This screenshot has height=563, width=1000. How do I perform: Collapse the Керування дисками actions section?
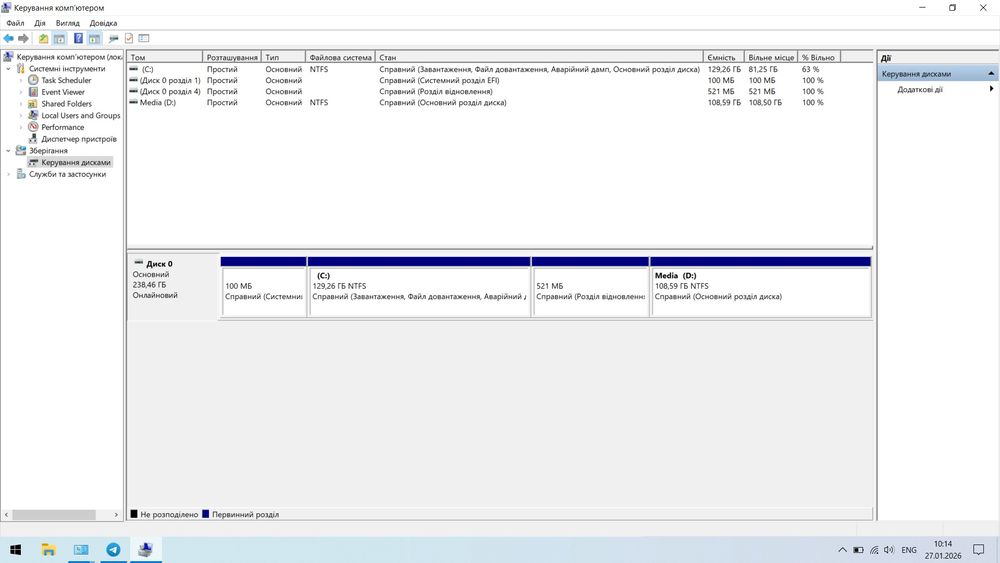(x=991, y=74)
